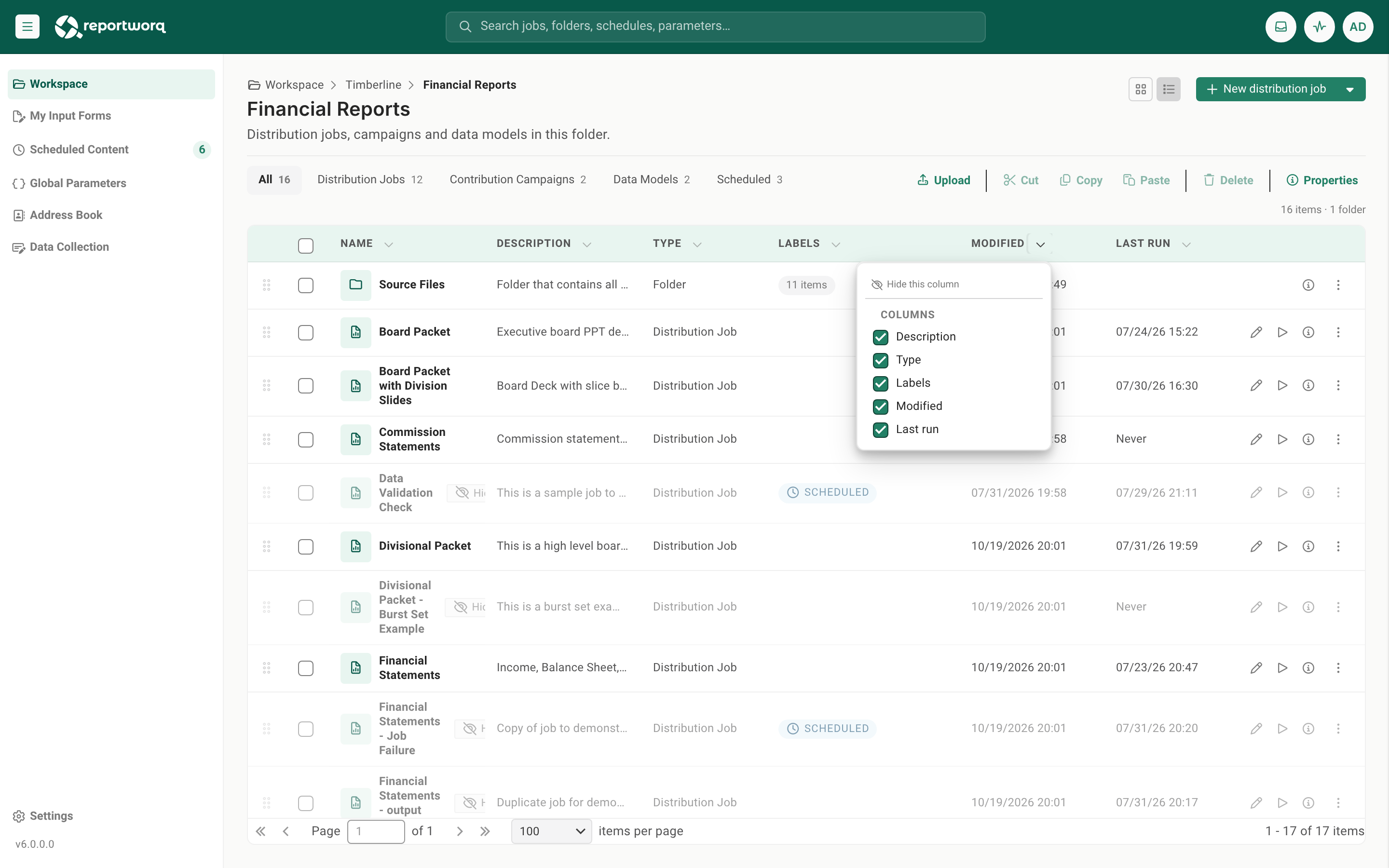
Task: Run the Commission Statements job
Action: pos(1282,439)
